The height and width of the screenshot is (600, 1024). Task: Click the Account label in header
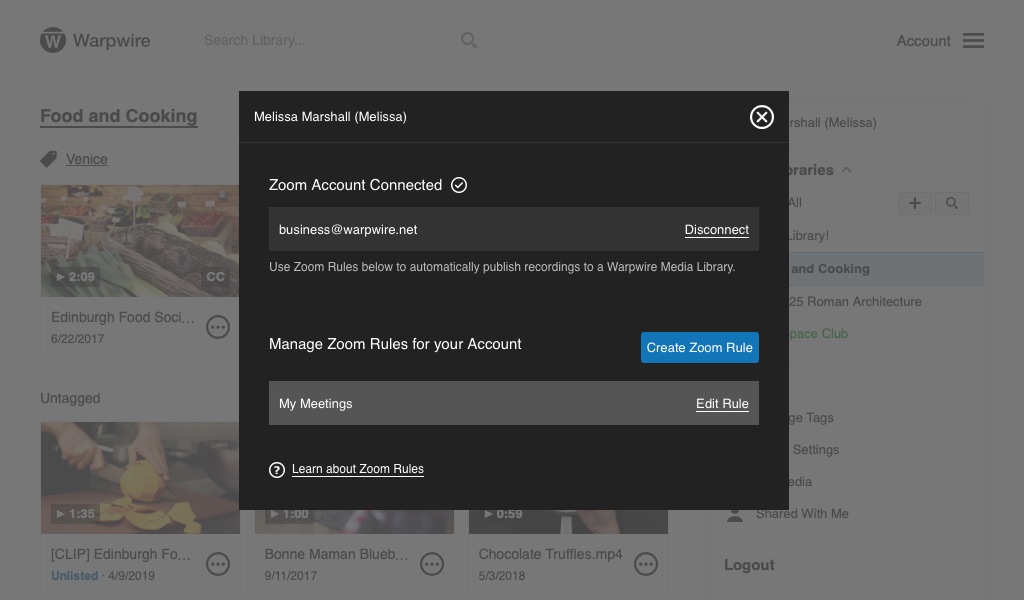pos(923,40)
